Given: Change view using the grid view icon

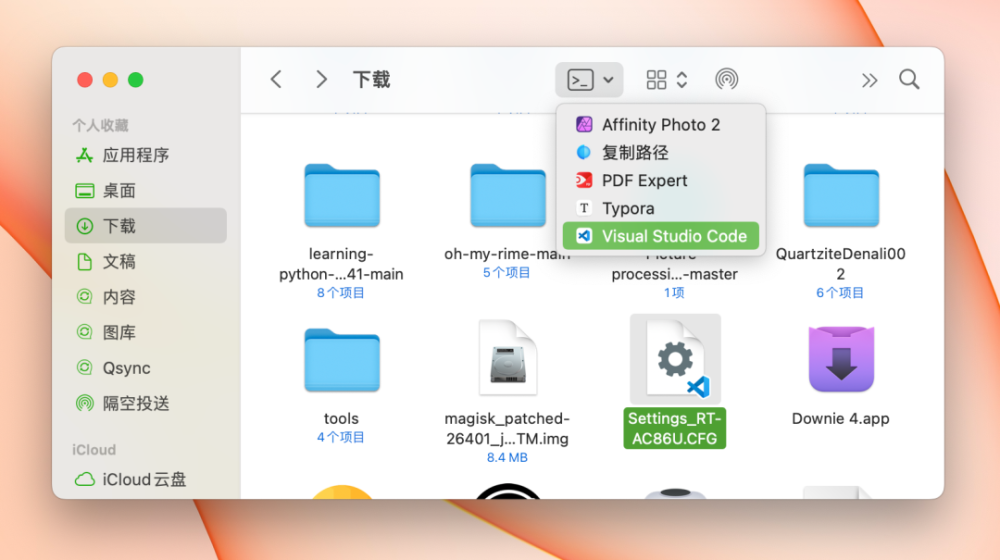Looking at the screenshot, I should pyautogui.click(x=656, y=80).
